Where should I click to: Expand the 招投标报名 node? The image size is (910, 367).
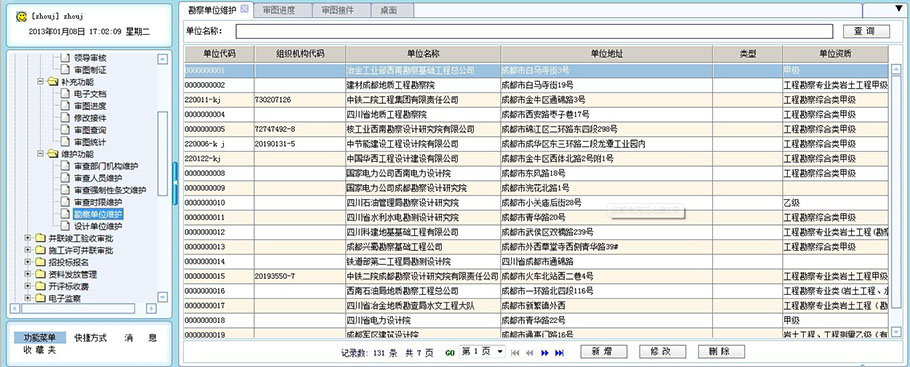27,262
